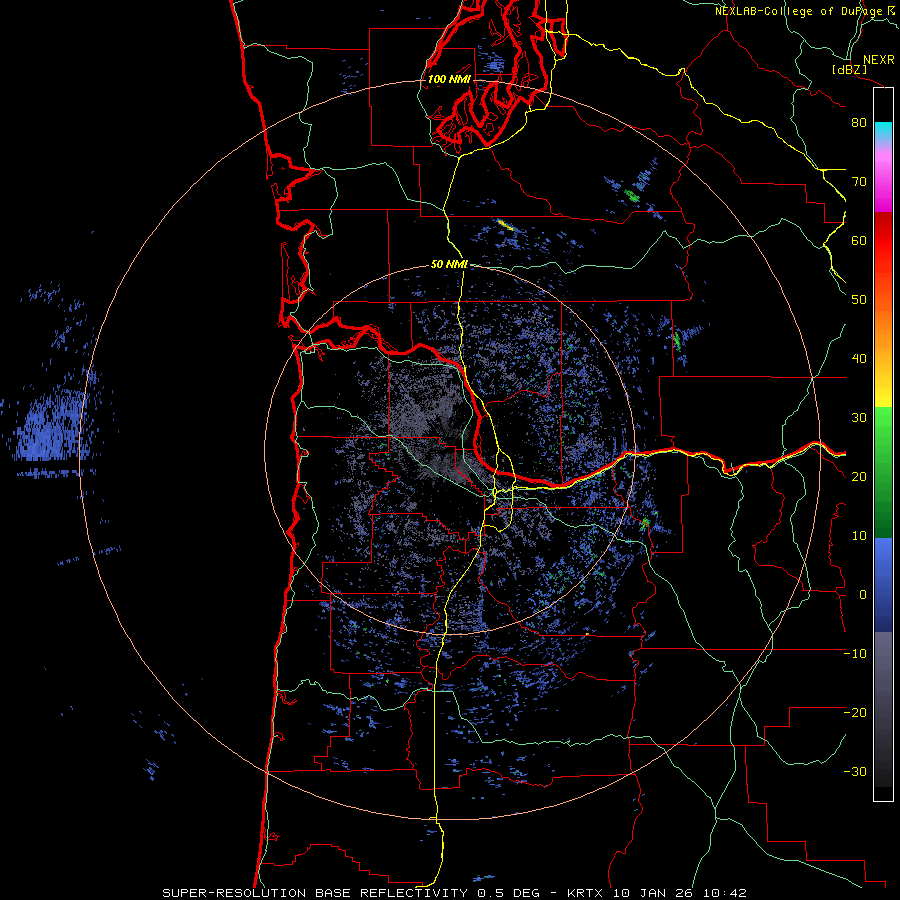900x900 pixels.
Task: Click the Super-Resolution Base Reflectivity caption
Action: tap(314, 893)
